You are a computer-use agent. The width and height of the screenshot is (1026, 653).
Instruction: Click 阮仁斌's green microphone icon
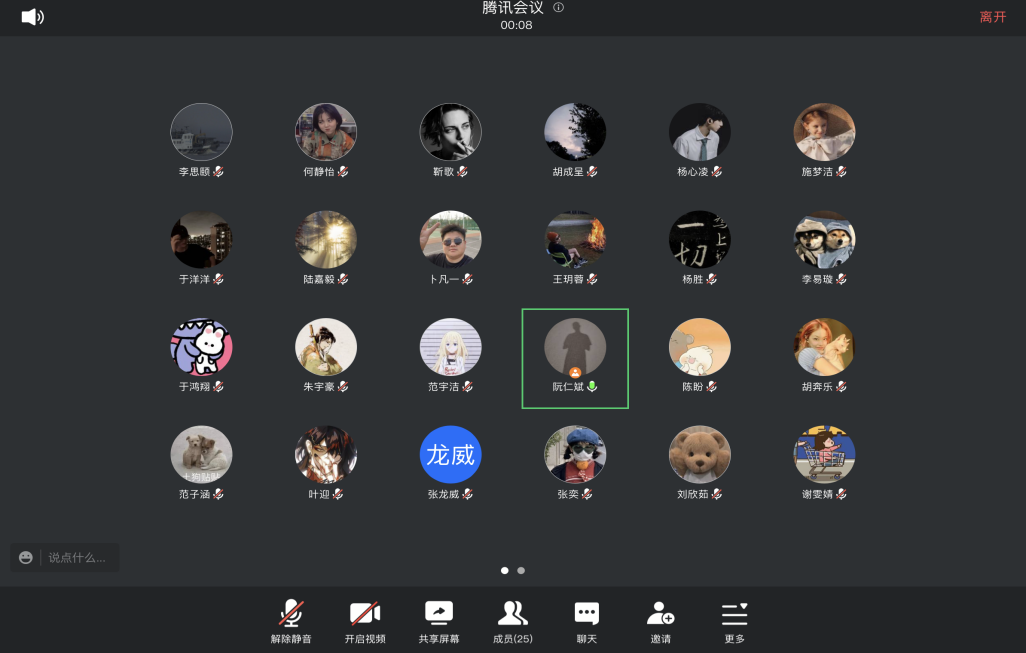(x=592, y=387)
